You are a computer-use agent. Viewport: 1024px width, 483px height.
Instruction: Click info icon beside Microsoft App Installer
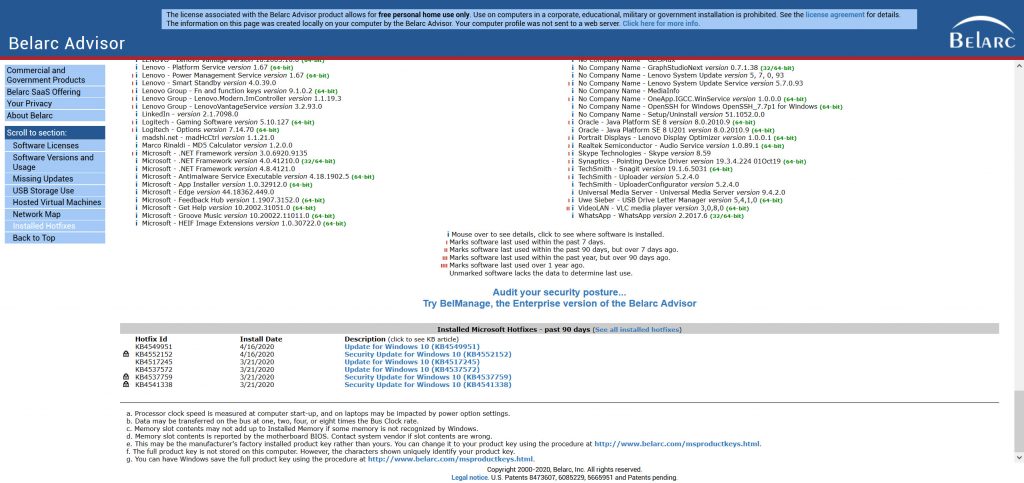pyautogui.click(x=137, y=184)
